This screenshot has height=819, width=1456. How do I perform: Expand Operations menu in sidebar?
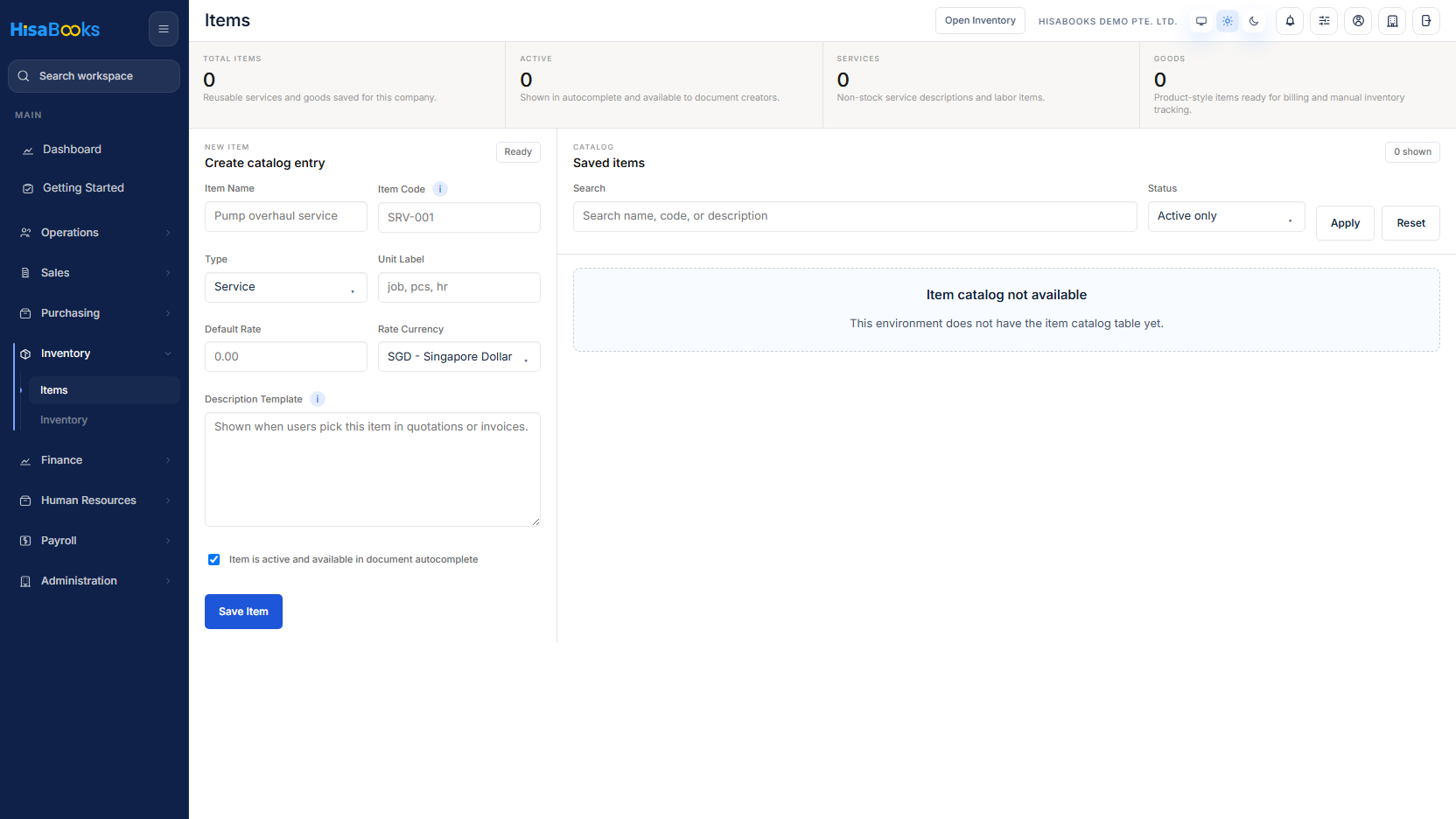point(94,233)
